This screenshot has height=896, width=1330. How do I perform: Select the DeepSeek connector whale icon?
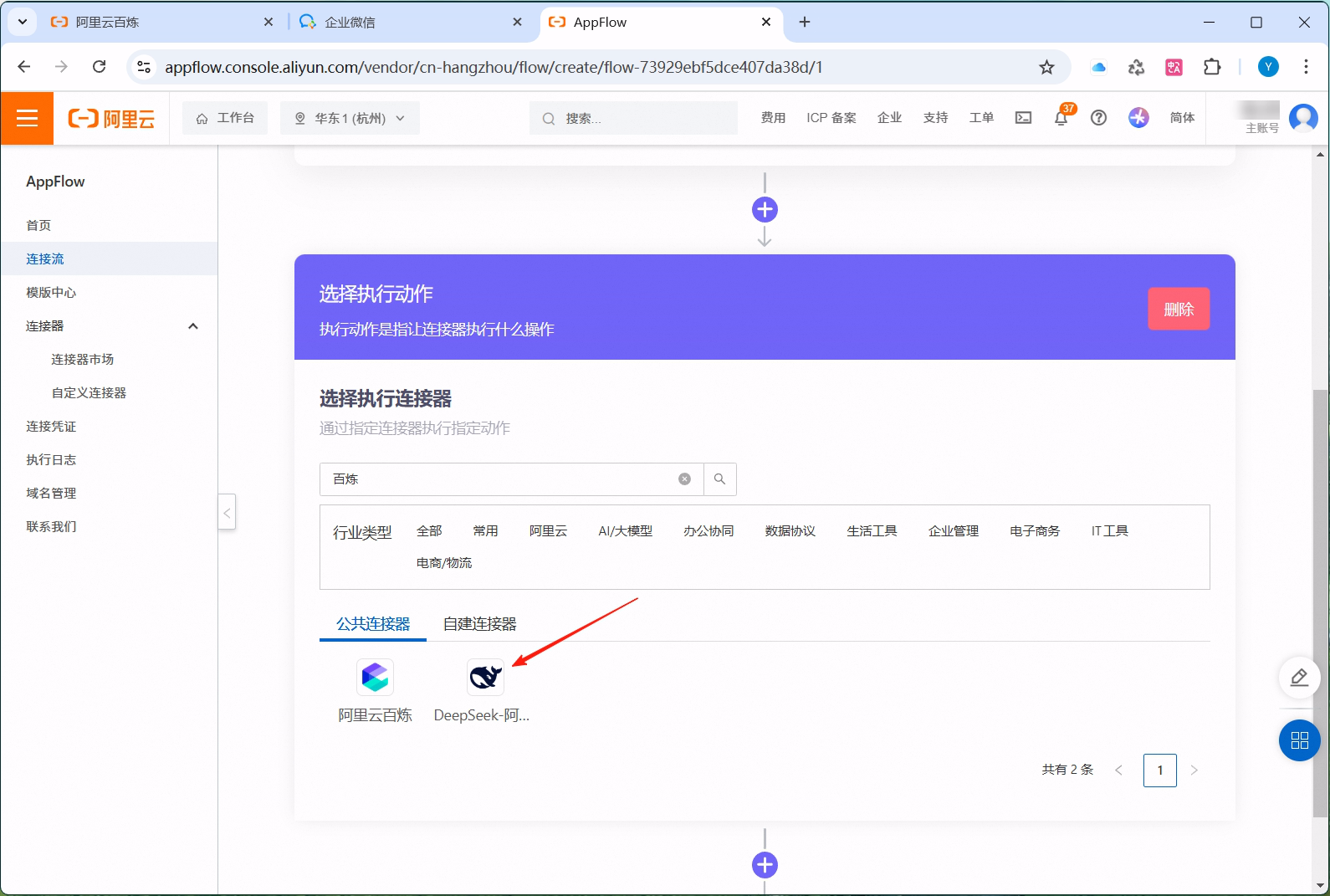485,677
